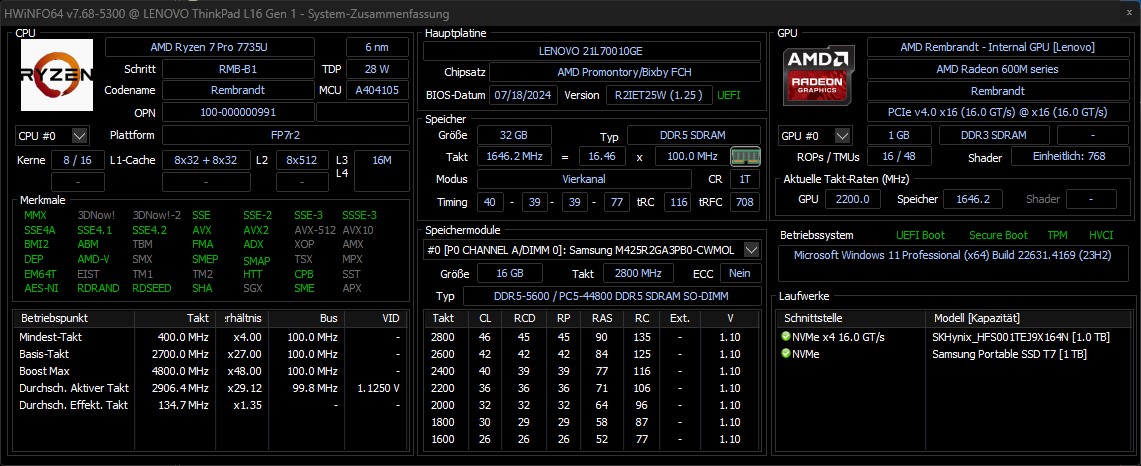Click the BIOS date 07/18/2024 field
Viewport: 1141px width, 466px height.
tap(524, 95)
